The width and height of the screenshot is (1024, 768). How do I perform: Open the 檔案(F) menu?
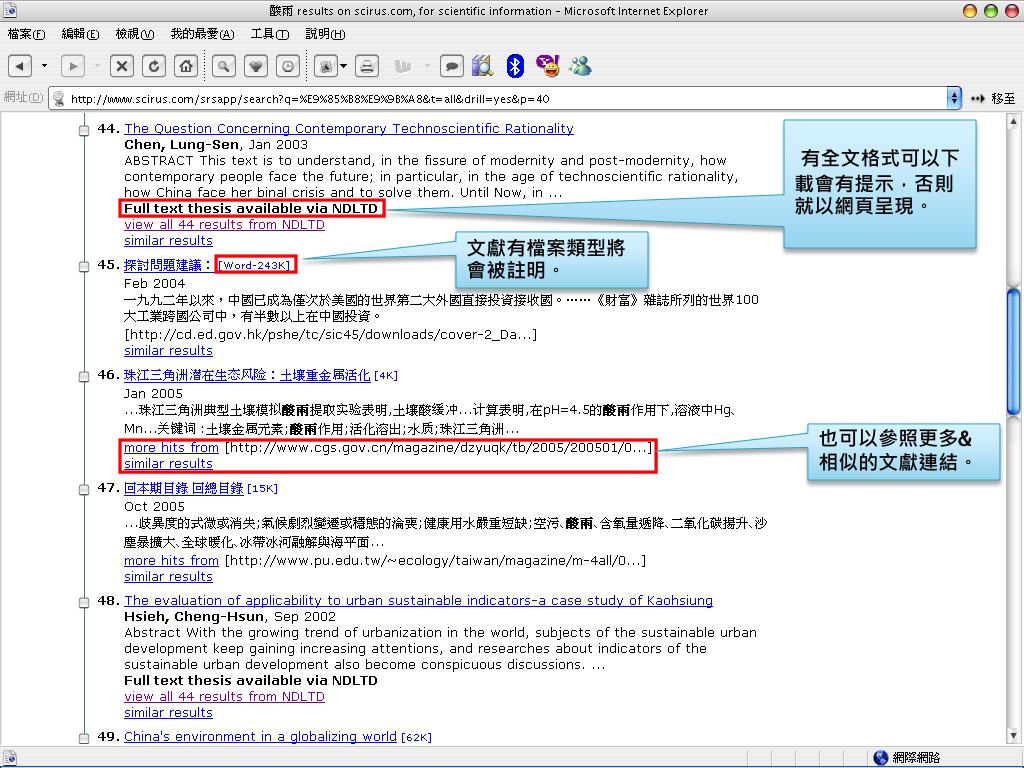point(26,34)
